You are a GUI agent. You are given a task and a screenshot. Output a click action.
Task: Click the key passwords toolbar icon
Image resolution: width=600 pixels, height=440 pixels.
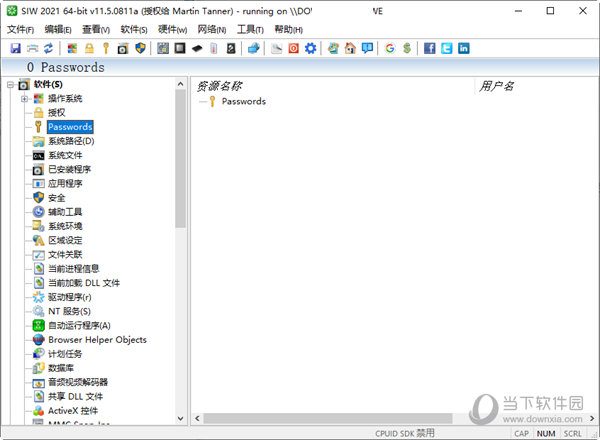[x=106, y=48]
